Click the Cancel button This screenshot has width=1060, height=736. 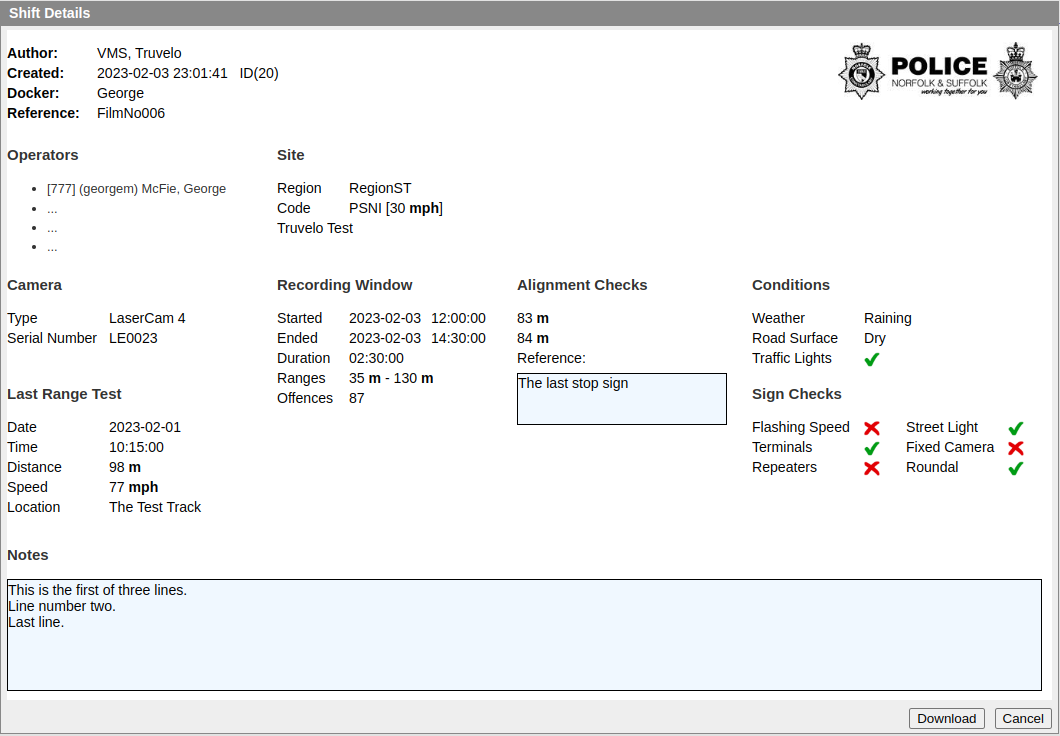[1022, 718]
